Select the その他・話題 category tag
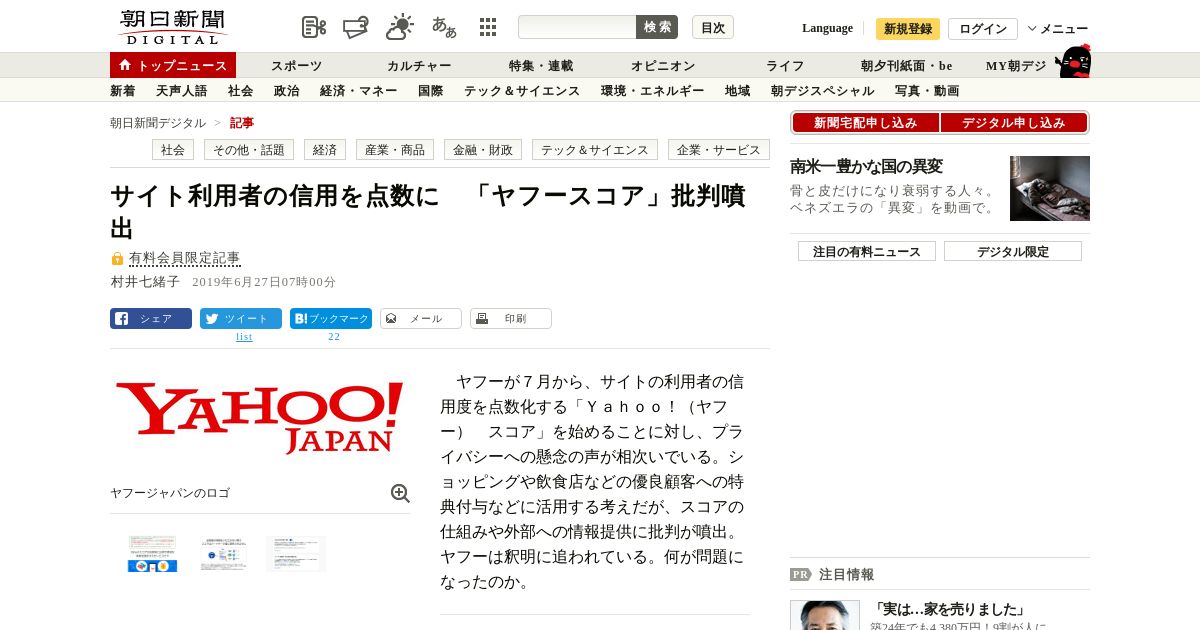This screenshot has width=1200, height=630. coord(249,149)
